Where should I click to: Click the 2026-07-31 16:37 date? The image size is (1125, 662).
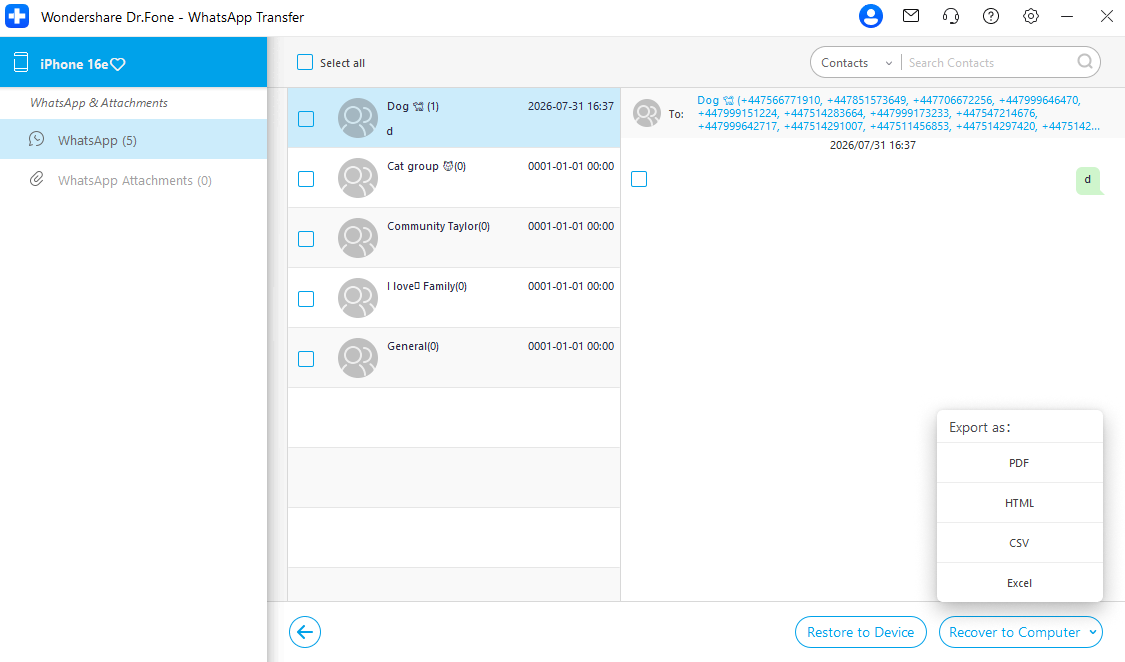pos(570,106)
